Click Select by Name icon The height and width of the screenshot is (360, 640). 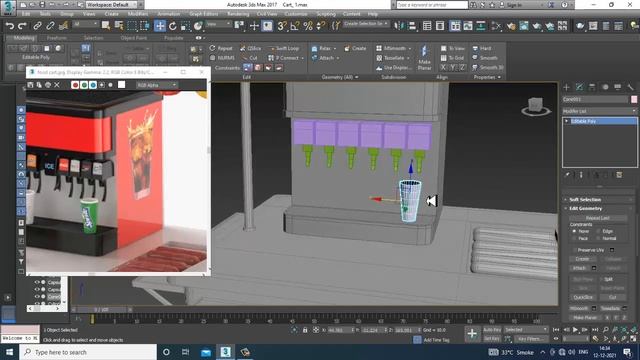coord(118,26)
